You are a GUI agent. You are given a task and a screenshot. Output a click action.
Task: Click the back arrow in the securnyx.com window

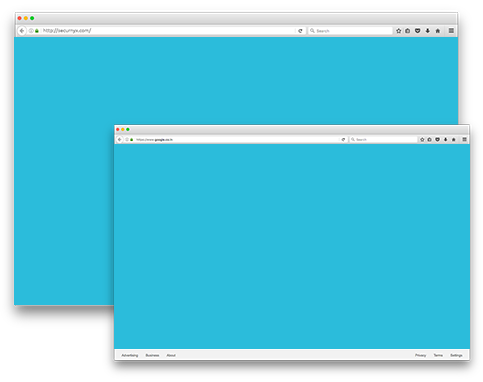22,31
